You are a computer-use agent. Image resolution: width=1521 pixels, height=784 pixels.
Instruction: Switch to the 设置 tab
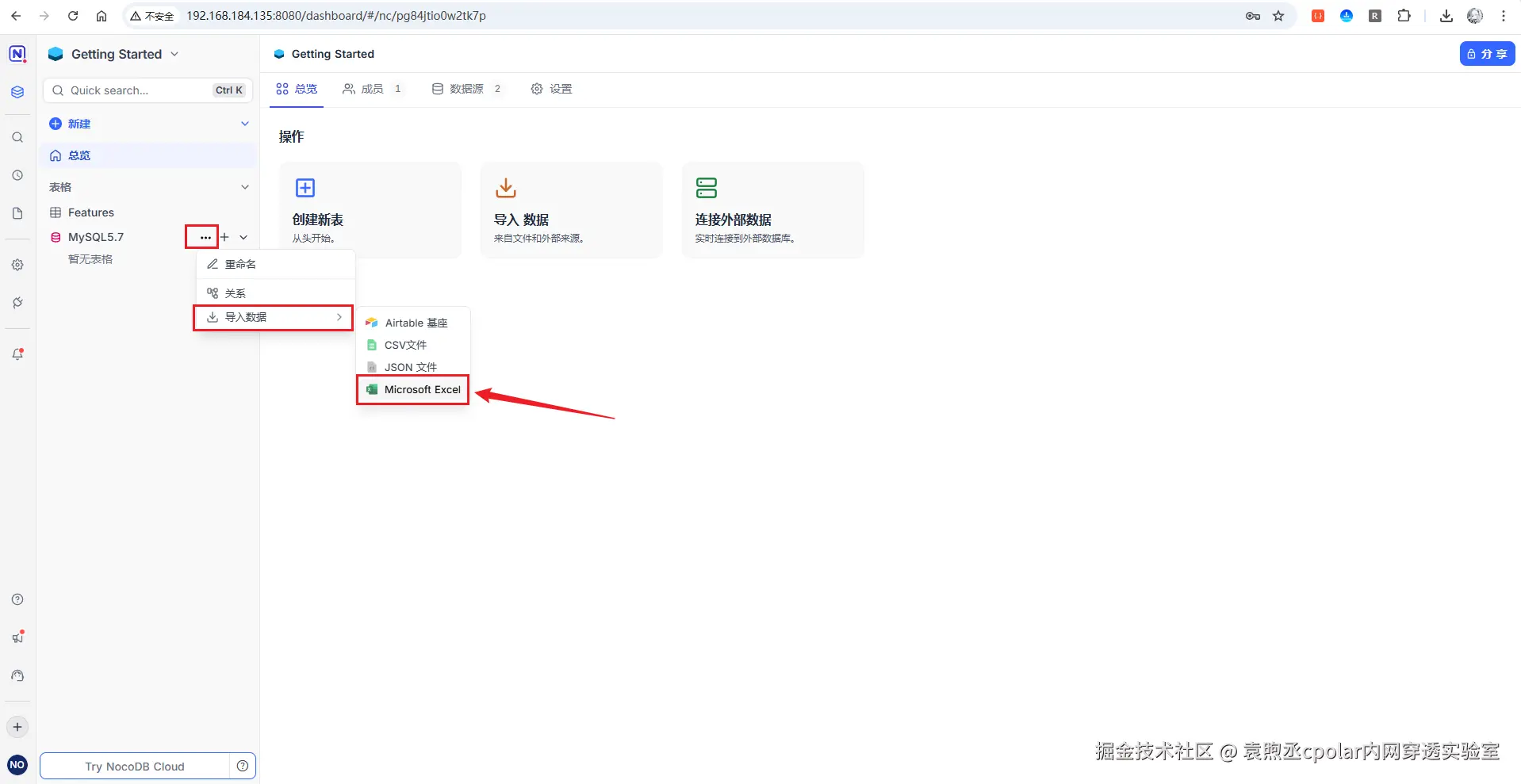click(551, 89)
